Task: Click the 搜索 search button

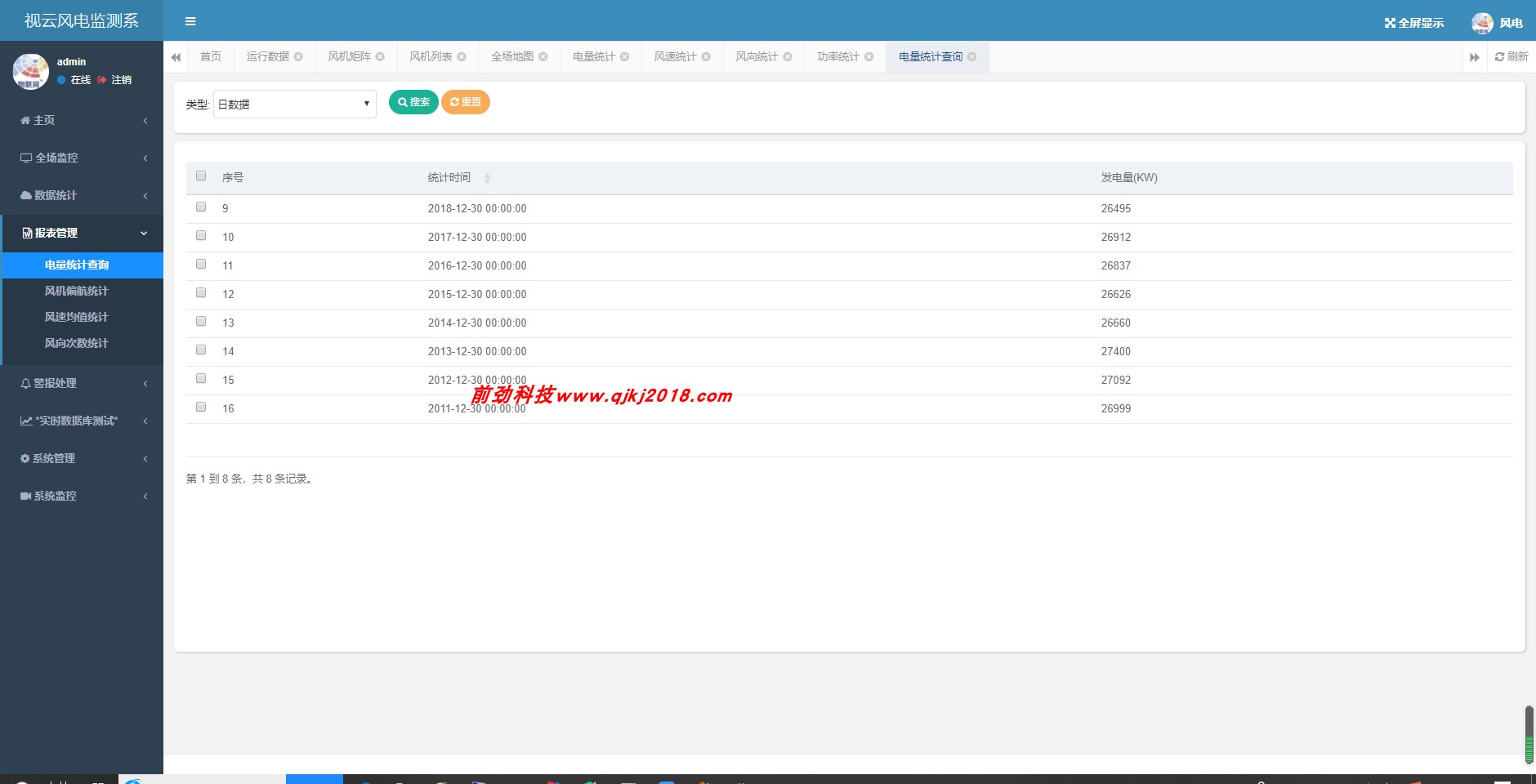Action: pyautogui.click(x=413, y=102)
